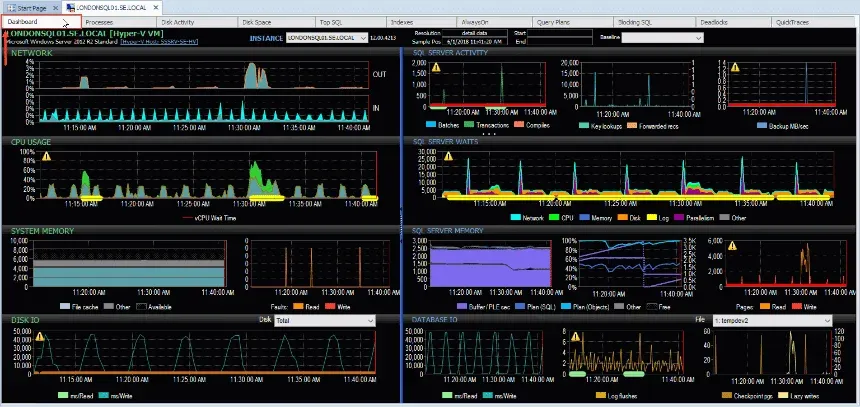The image size is (860, 407).
Task: Open the QuickTraces tab
Action: [x=814, y=22]
